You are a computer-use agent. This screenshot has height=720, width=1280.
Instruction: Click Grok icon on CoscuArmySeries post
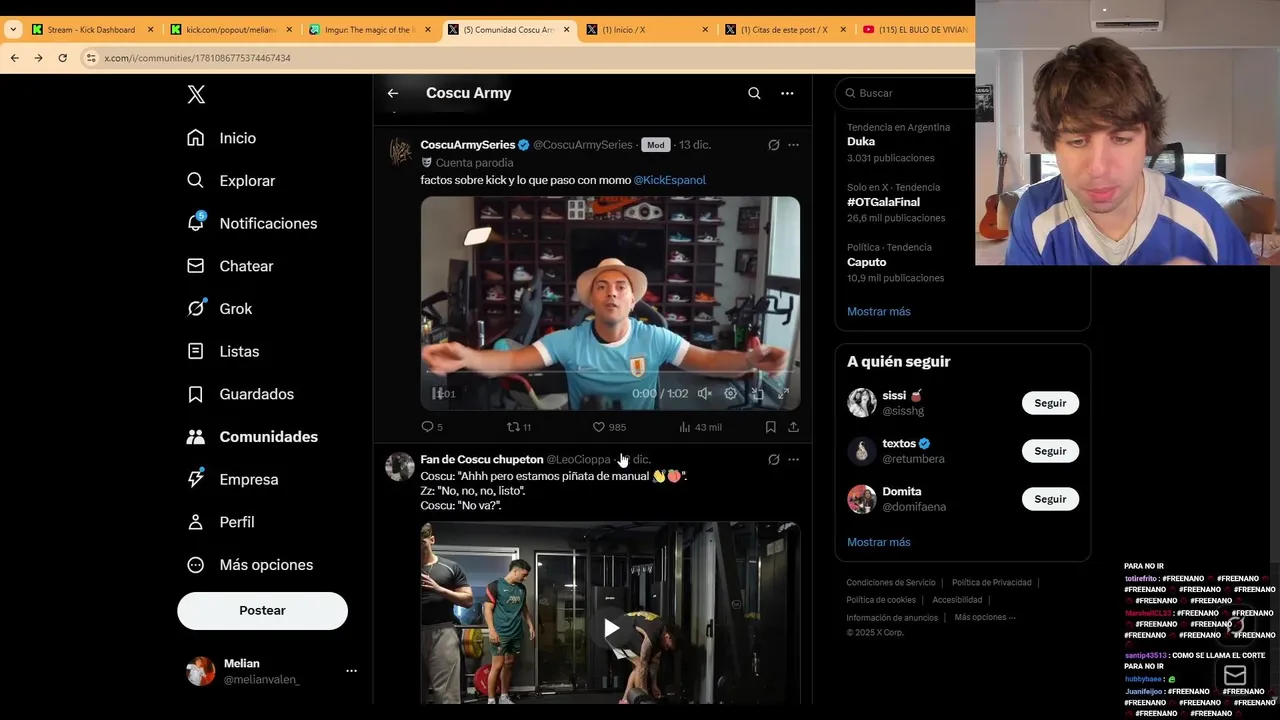coord(773,145)
